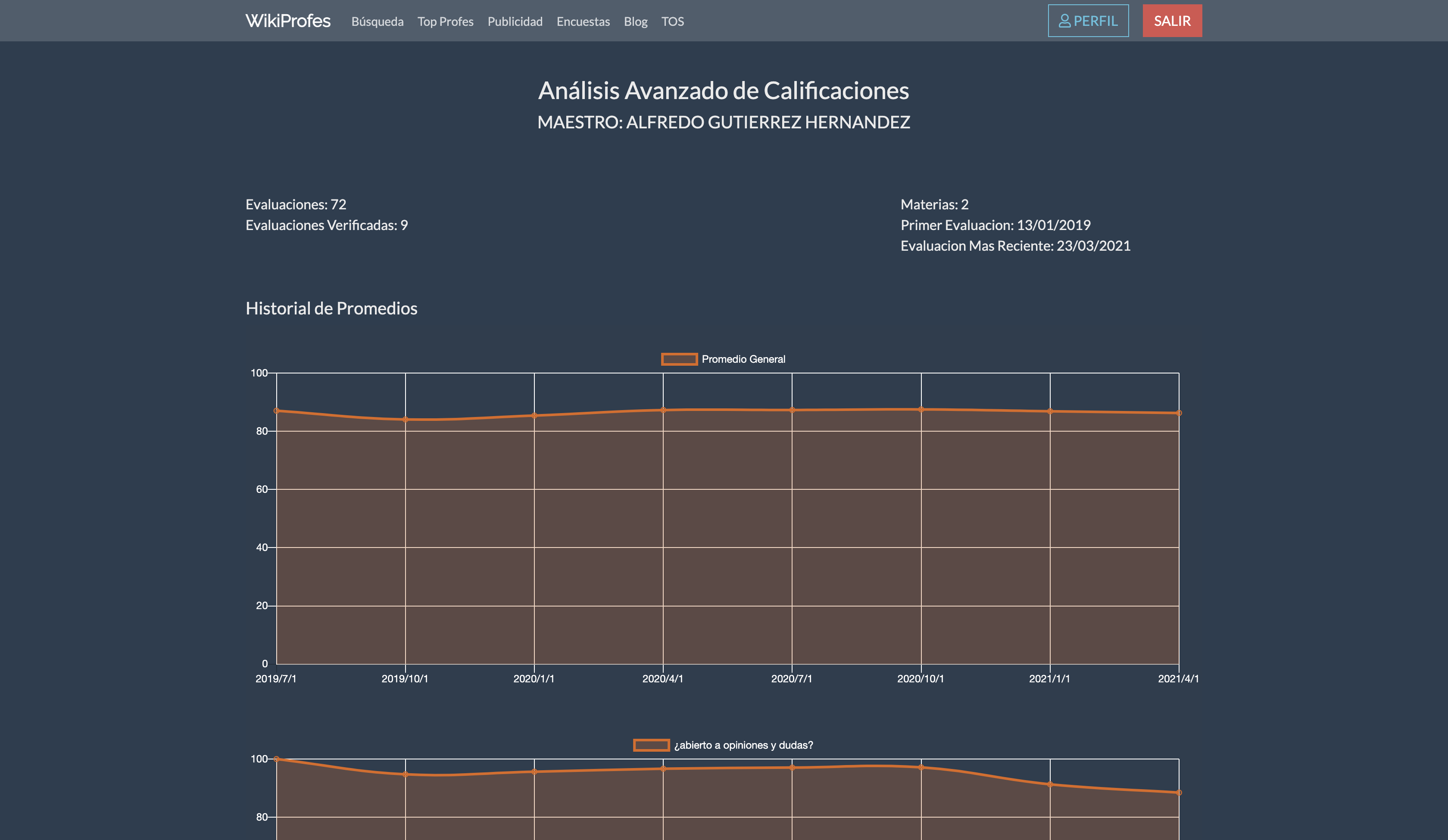Select the 2020/7/1 data point in Promedio General

pyautogui.click(x=792, y=410)
